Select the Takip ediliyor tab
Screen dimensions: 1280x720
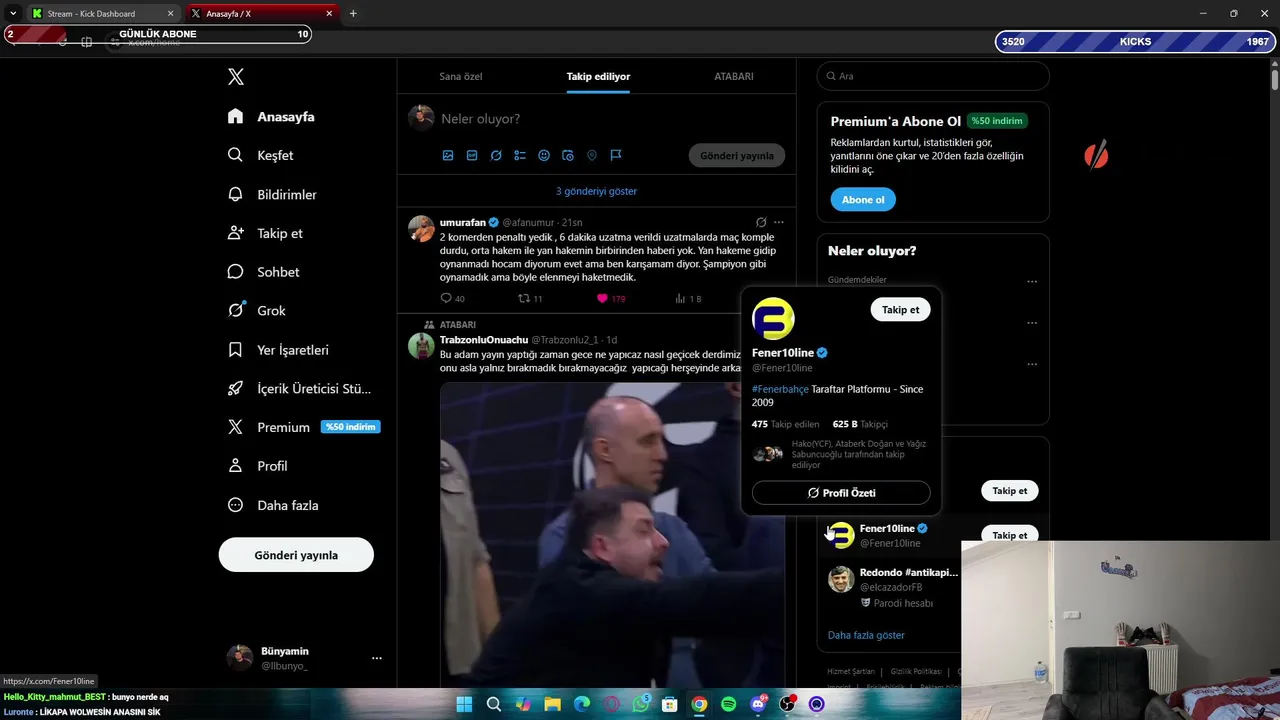[598, 76]
